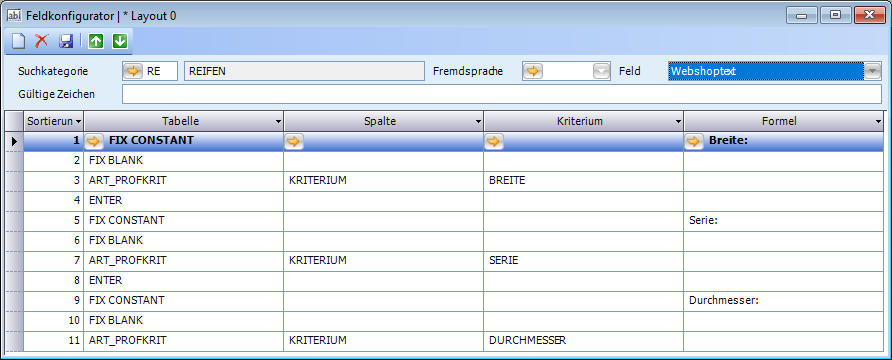Open Fremdsprache lookup arrow button

(533, 71)
